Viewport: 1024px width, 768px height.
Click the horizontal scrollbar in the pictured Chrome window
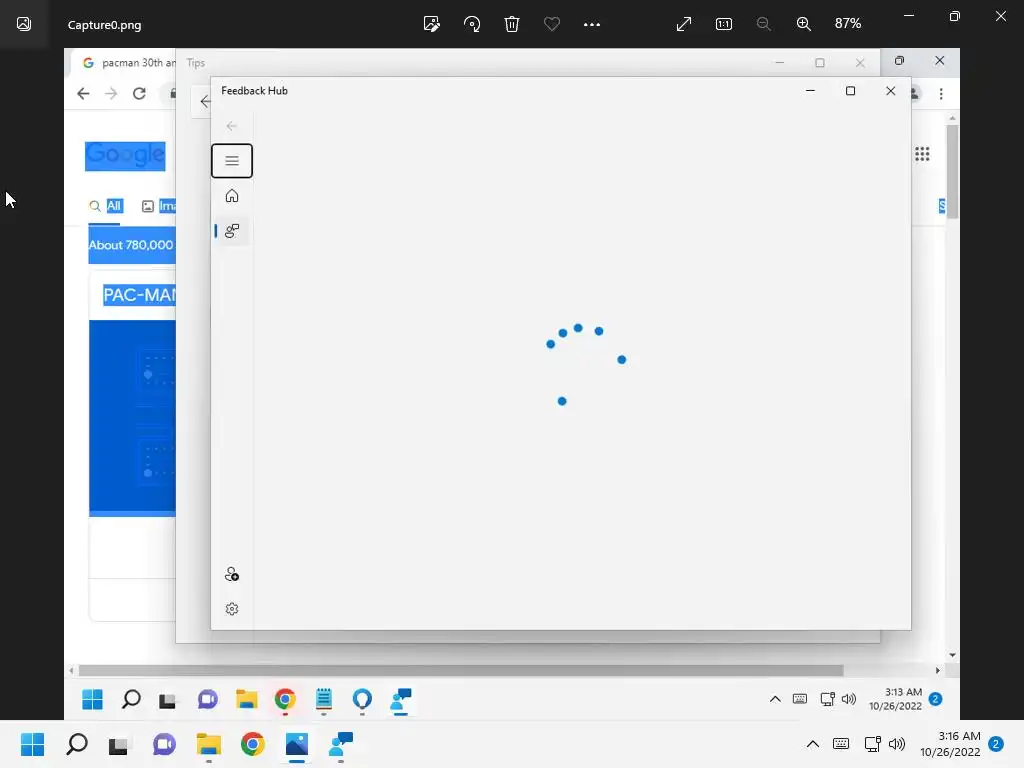click(461, 671)
